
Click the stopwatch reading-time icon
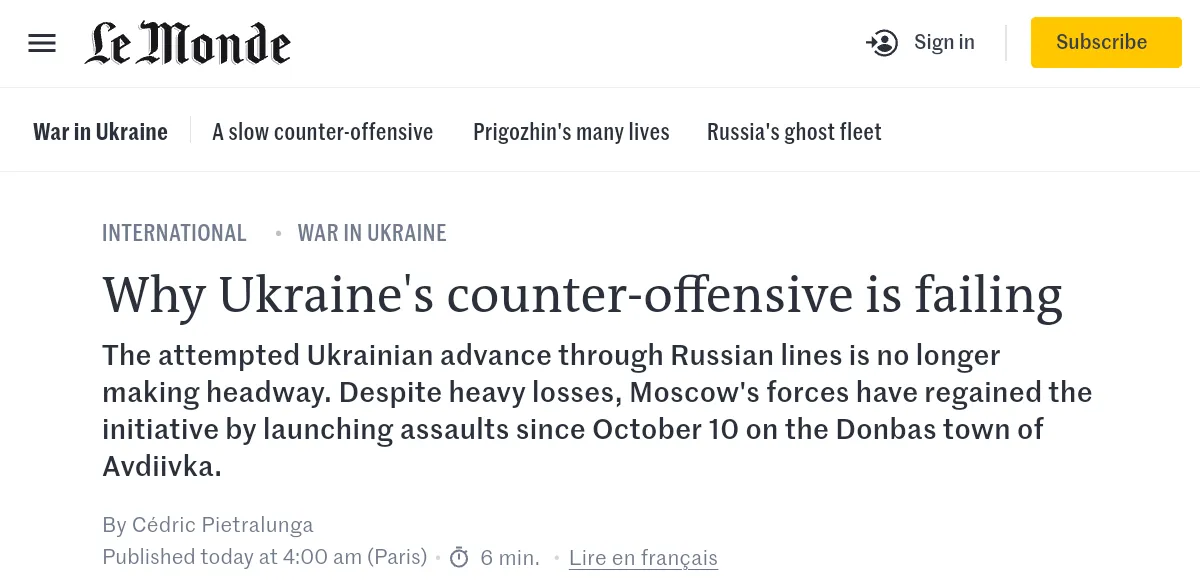(x=459, y=557)
